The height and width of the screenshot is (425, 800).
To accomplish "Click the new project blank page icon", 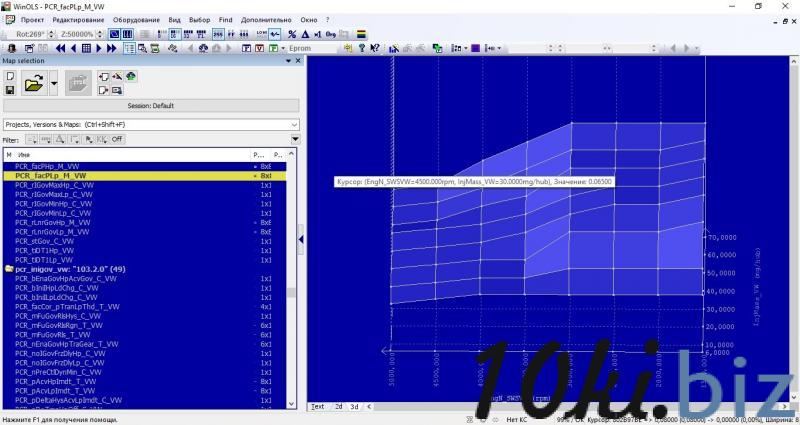I will click(x=9, y=76).
